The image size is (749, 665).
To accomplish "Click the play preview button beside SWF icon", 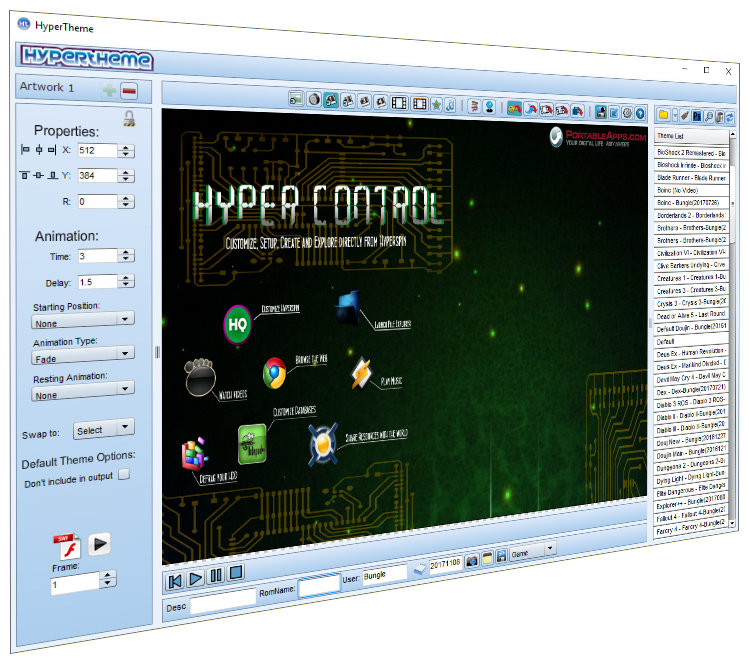I will point(99,544).
